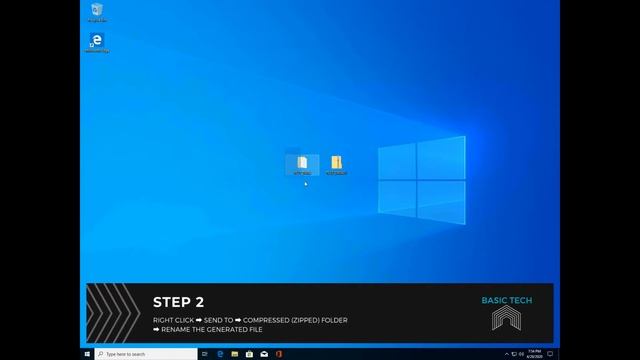Viewport: 640px width, 360px height.
Task: Open File Explorer from the taskbar
Action: (235, 354)
